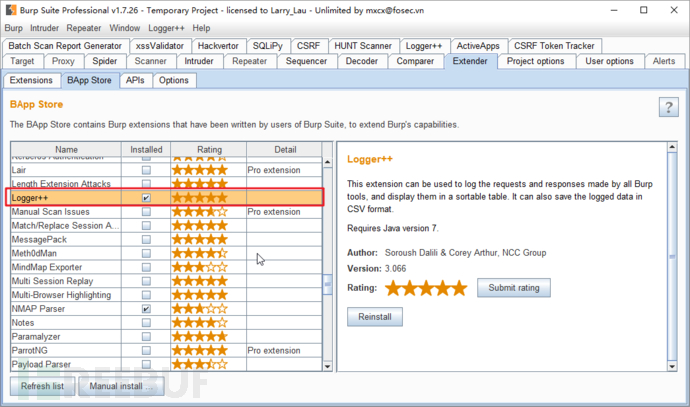Open the ActiveApps tab
690x407 pixels.
pos(478,46)
